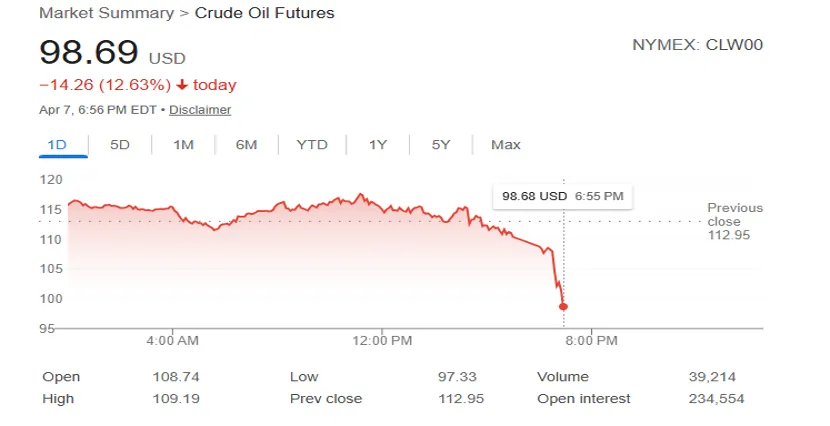Click the 98.68 USD chart tooltip
This screenshot has width=830, height=426.
coord(562,196)
